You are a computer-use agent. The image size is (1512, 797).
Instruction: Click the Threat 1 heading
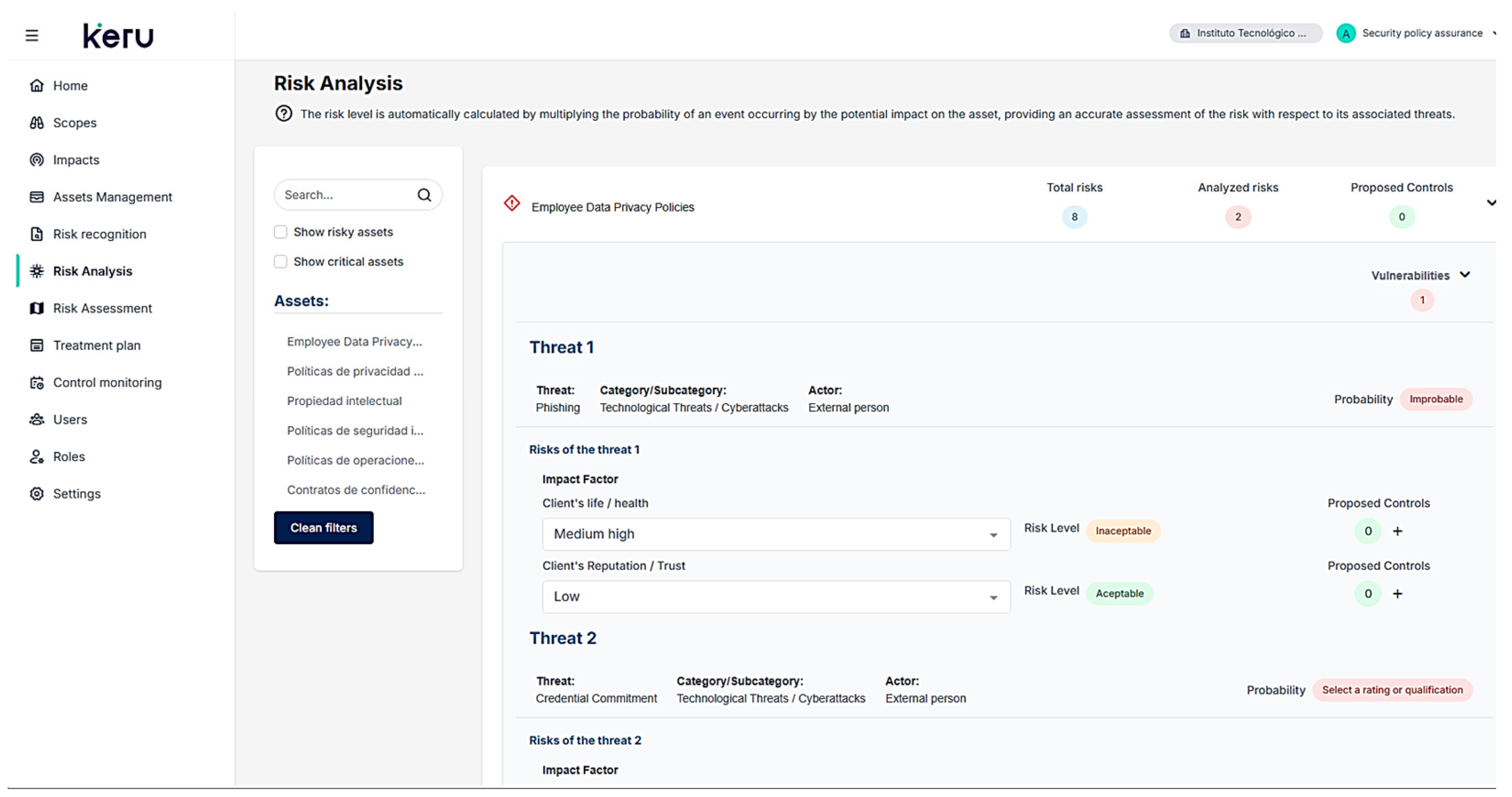click(562, 348)
